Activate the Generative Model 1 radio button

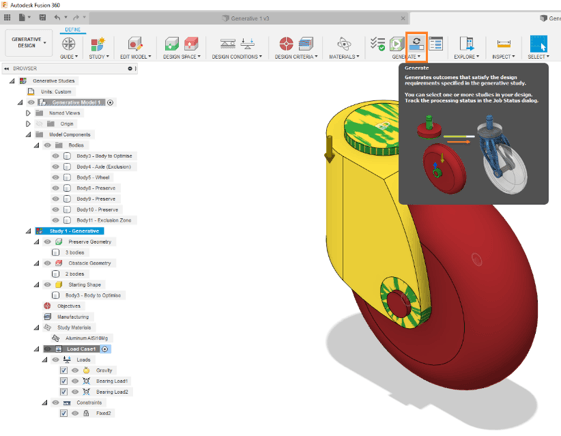pyautogui.click(x=110, y=103)
